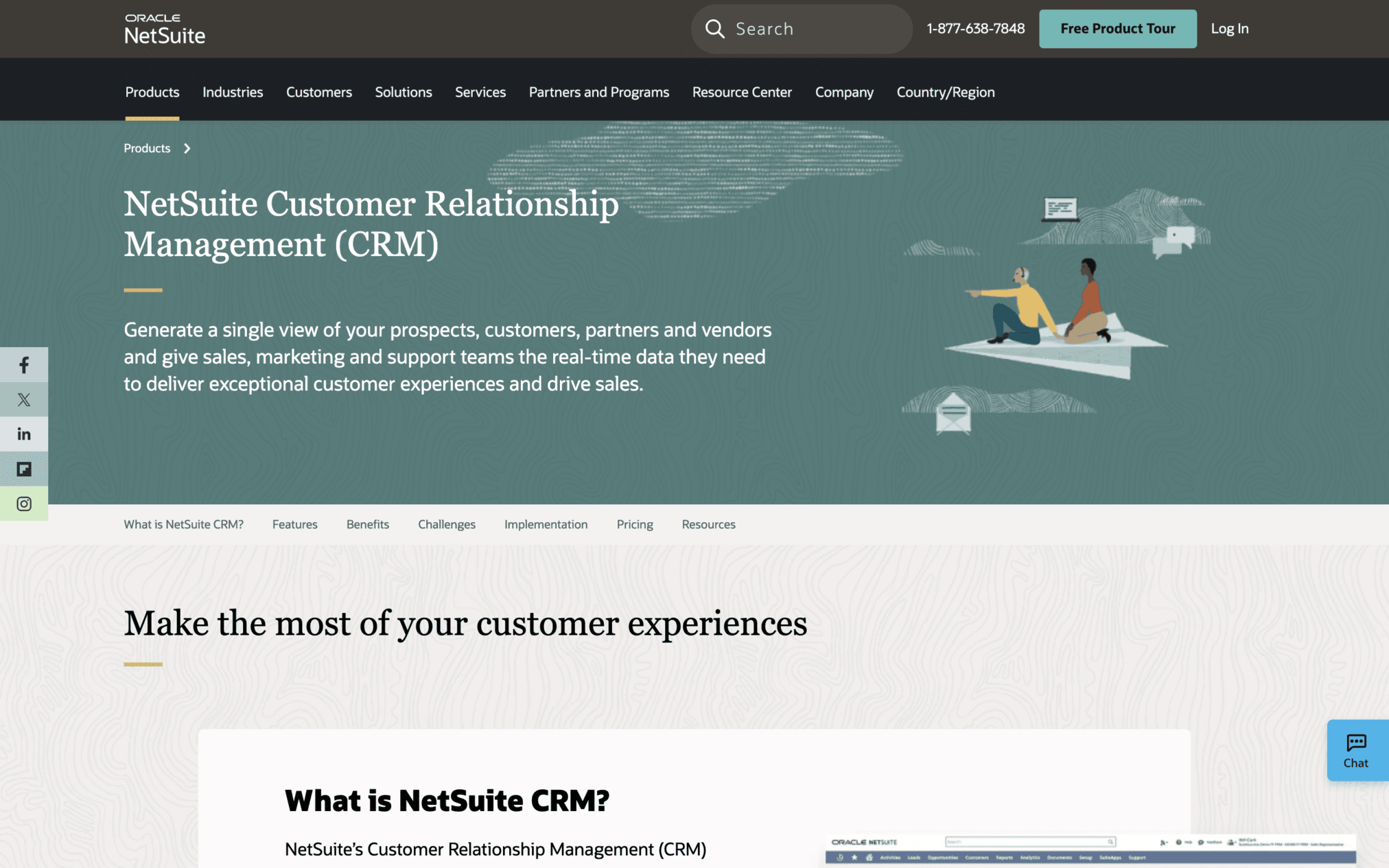The image size is (1389, 868).
Task: Focus the Search input field
Action: 817,29
